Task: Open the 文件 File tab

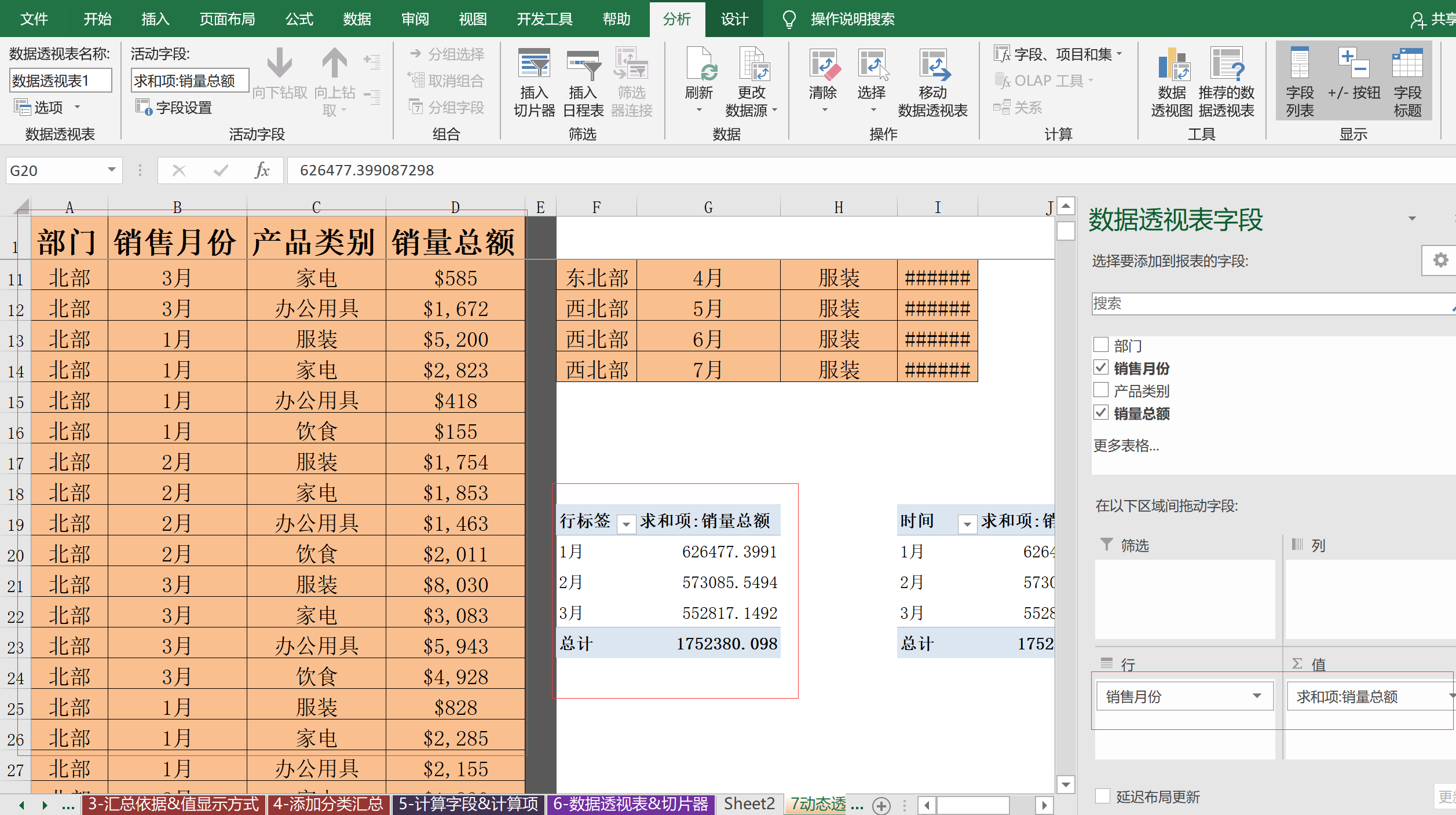Action: (x=34, y=19)
